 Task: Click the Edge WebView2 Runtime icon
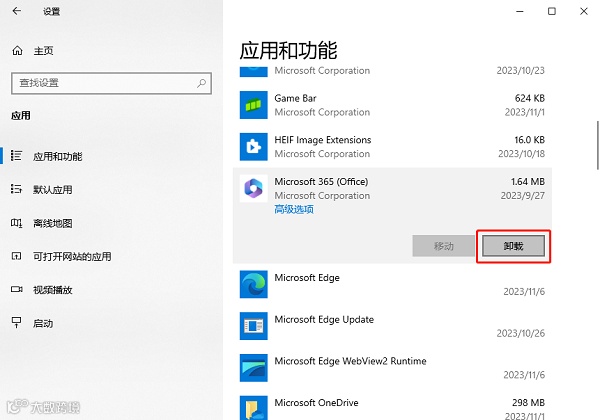pos(253,368)
